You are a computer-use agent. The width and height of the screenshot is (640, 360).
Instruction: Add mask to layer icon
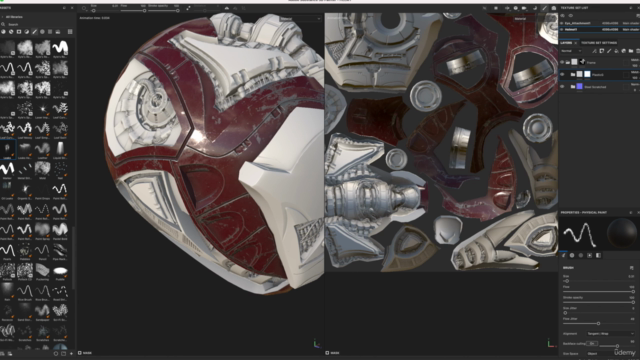(x=602, y=51)
